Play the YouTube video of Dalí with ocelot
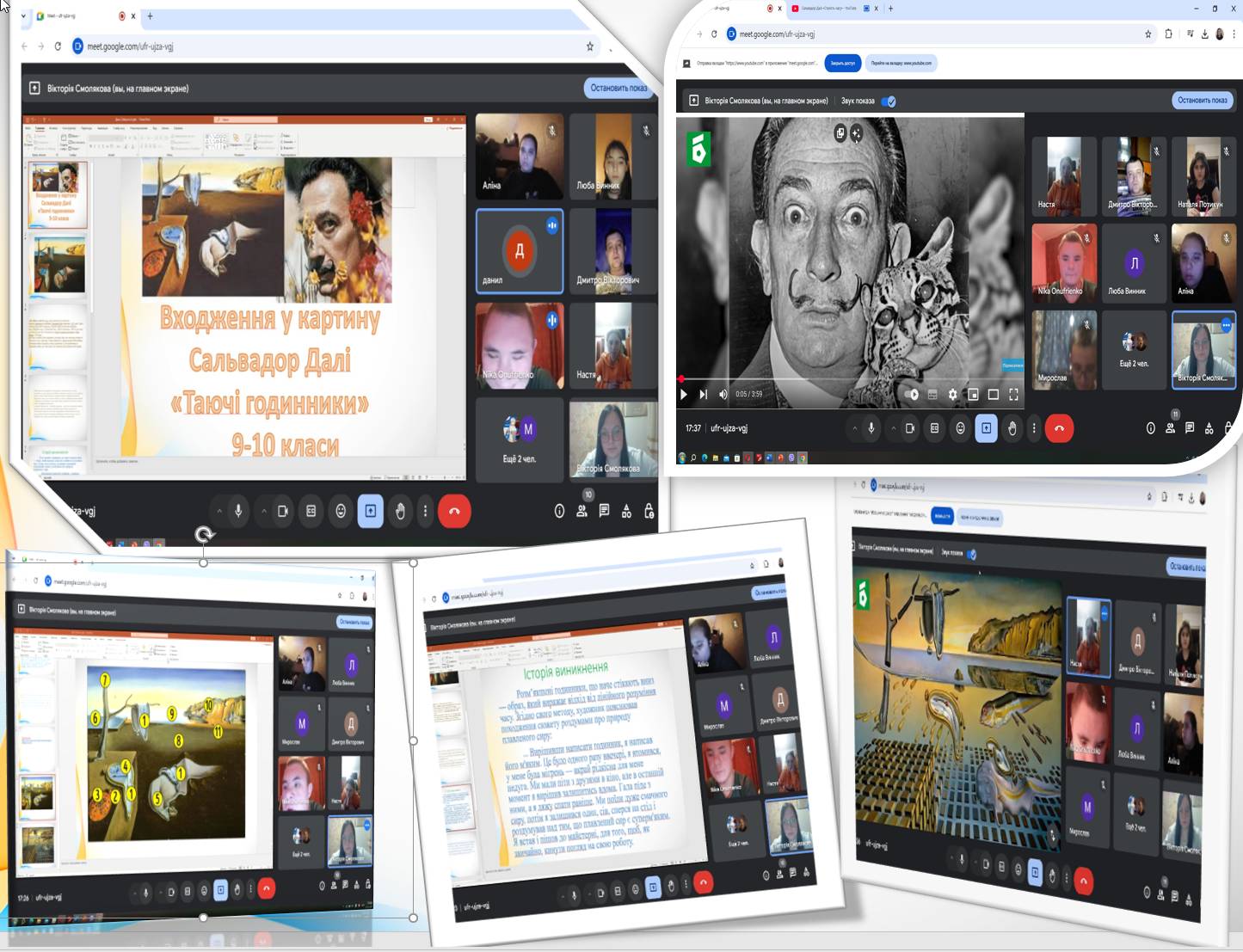Viewport: 1243px width, 952px height. click(684, 395)
